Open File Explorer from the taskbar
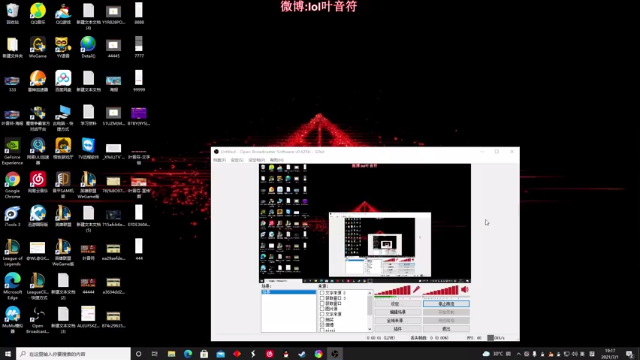 coord(171,354)
